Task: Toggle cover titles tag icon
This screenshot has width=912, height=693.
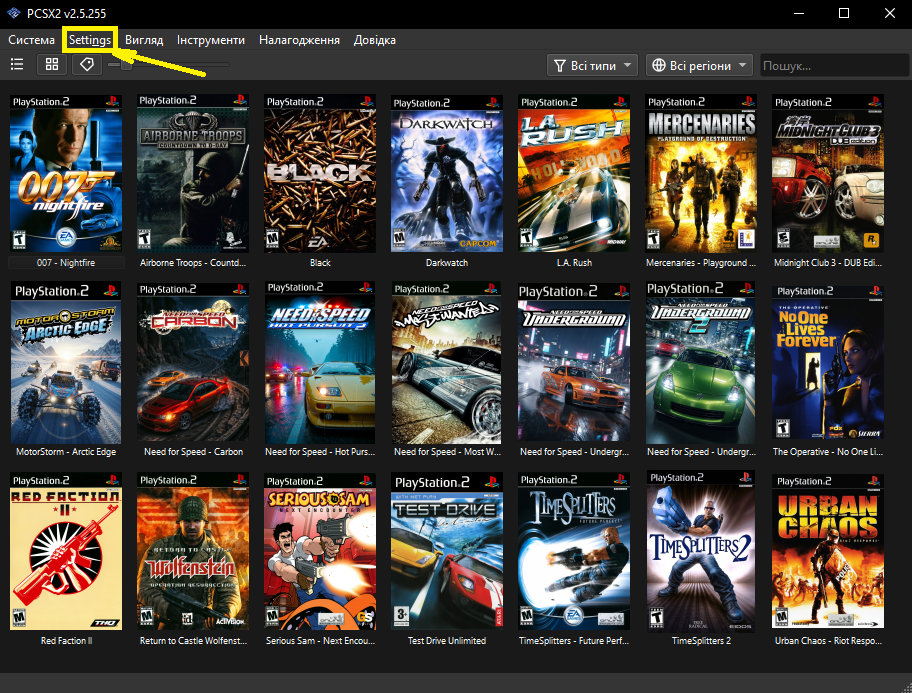Action: (87, 65)
